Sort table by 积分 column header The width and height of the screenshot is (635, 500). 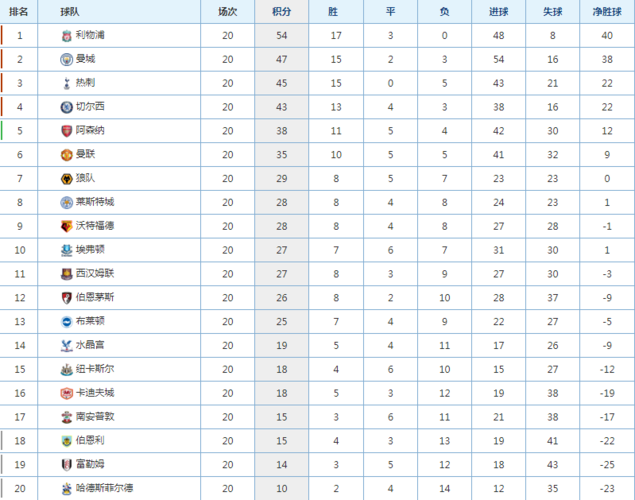(x=281, y=12)
